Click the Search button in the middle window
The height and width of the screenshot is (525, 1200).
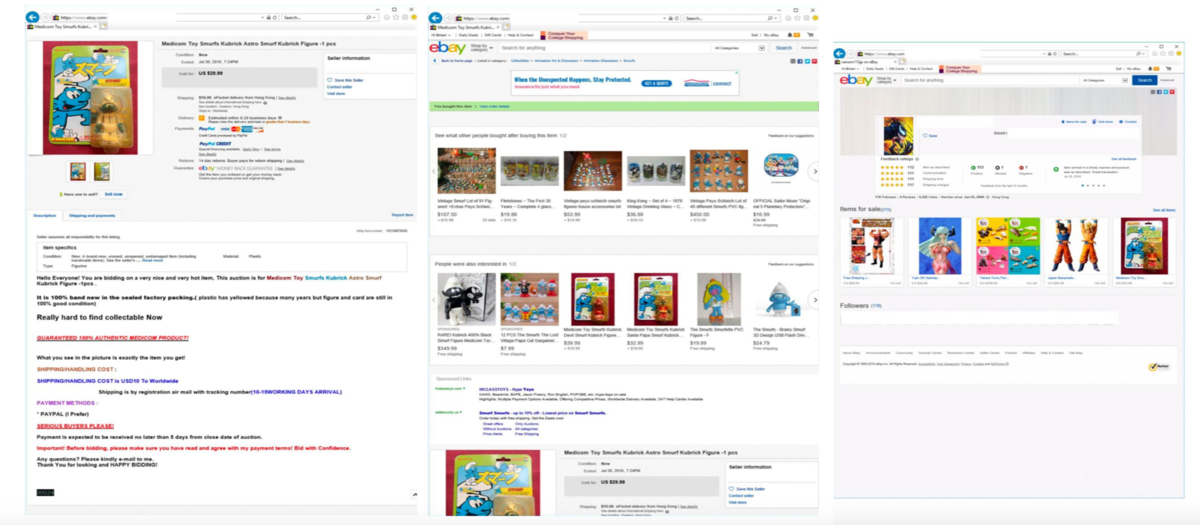[x=783, y=47]
